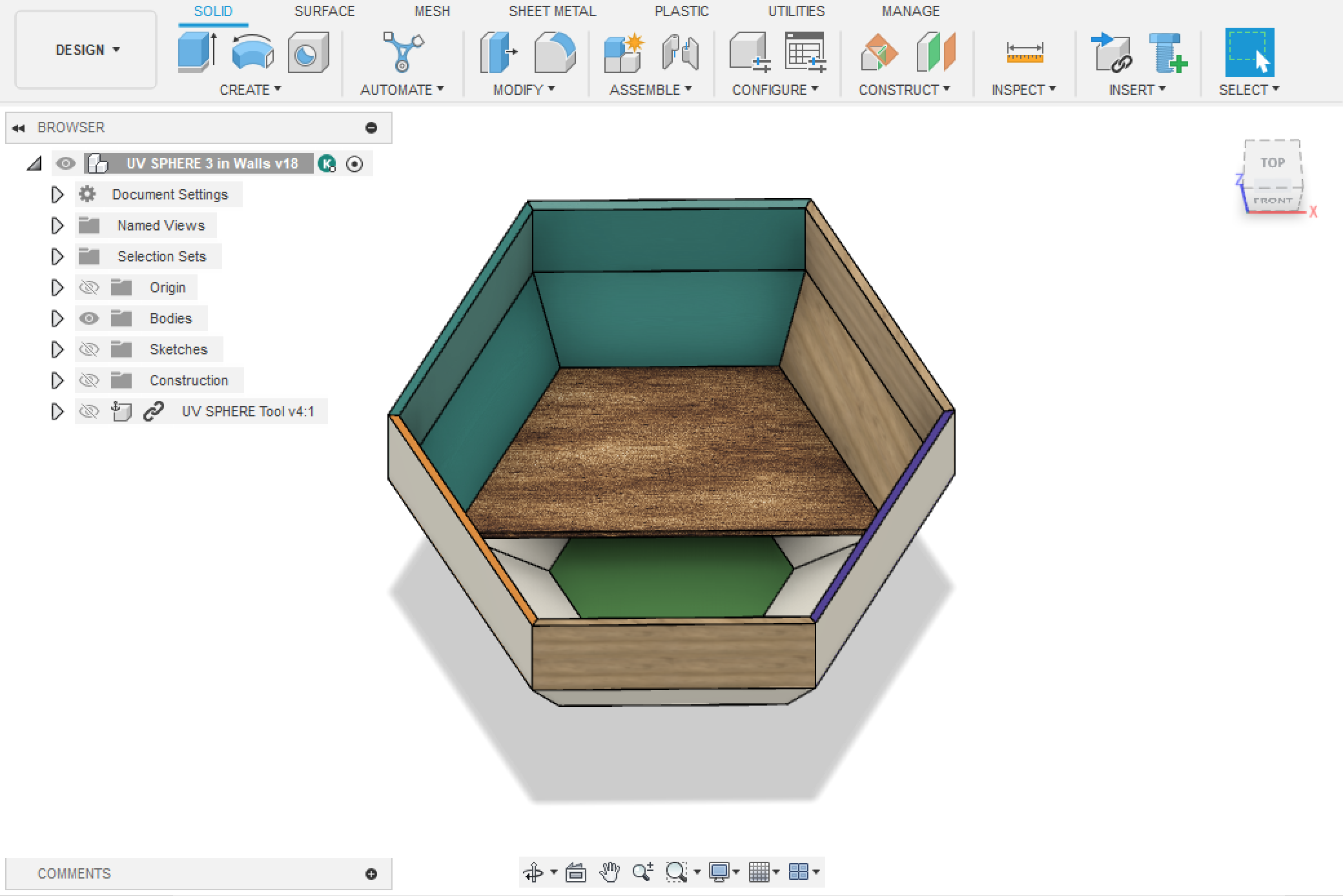Click the link icon on UV SPHERE Tool
Image resolution: width=1343 pixels, height=896 pixels.
tap(154, 411)
